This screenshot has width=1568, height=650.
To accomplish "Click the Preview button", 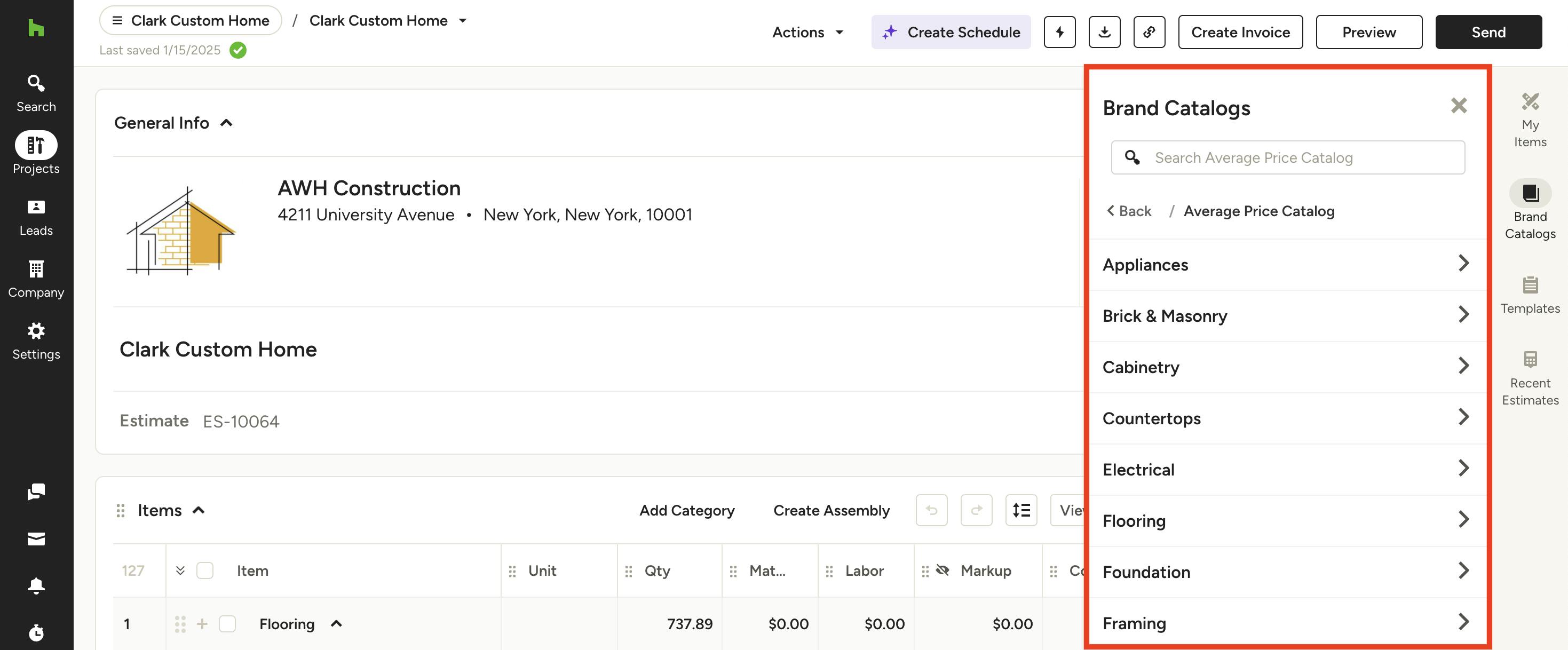I will click(1368, 31).
